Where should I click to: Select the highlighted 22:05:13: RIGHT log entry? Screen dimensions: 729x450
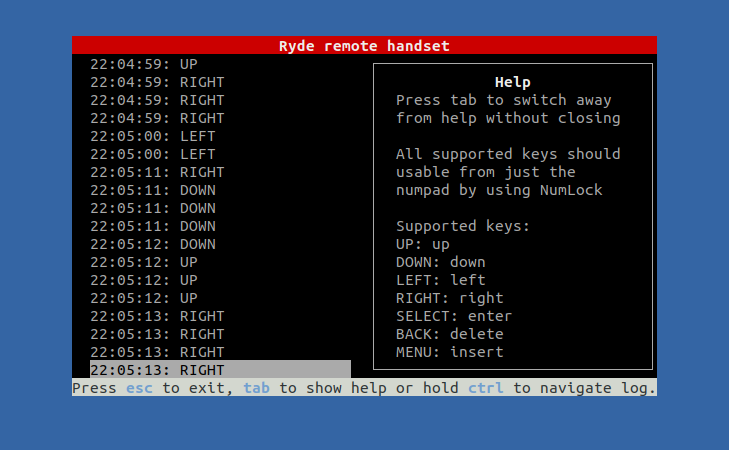[x=220, y=370]
